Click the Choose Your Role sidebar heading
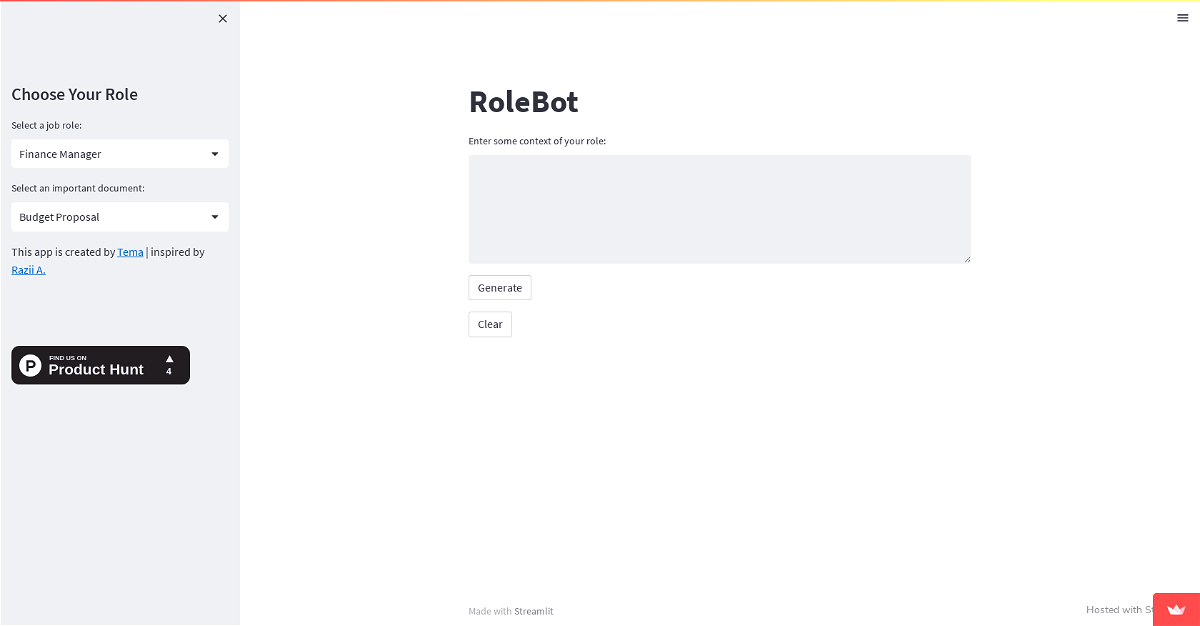The image size is (1200, 626). click(x=75, y=94)
